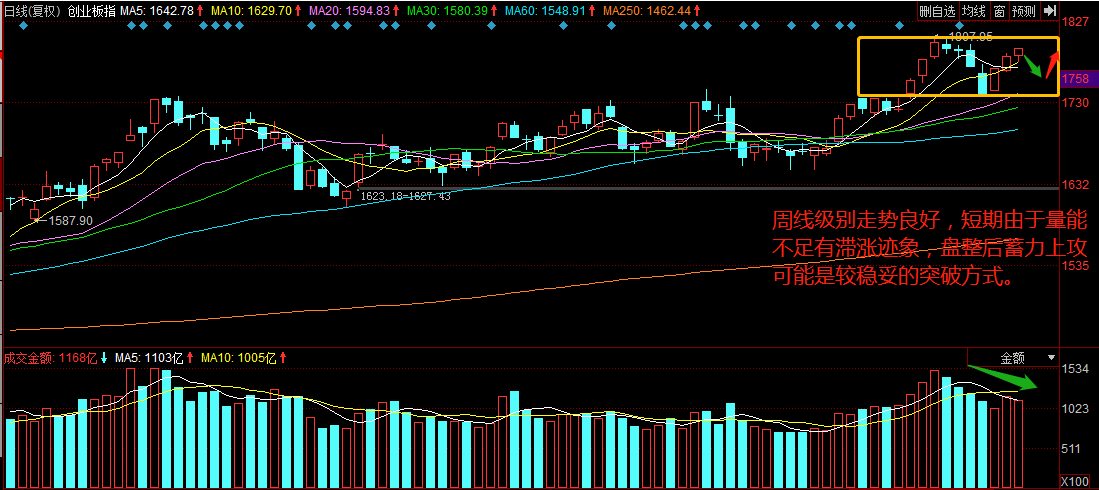1099x490 pixels.
Task: Click the 1632 price axis label
Action: tap(1074, 185)
